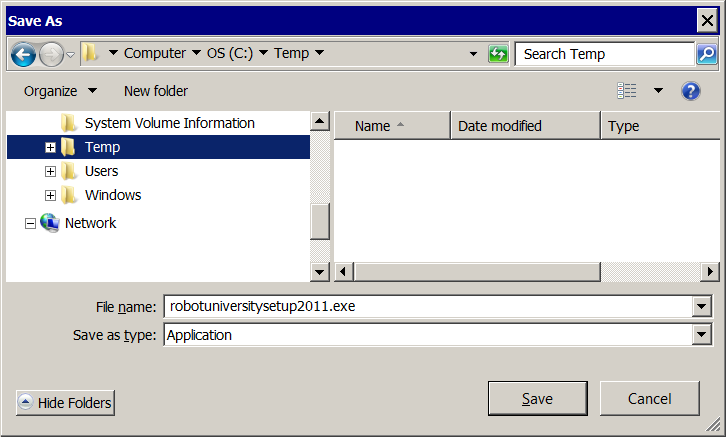Collapse the Network tree node

coord(30,223)
